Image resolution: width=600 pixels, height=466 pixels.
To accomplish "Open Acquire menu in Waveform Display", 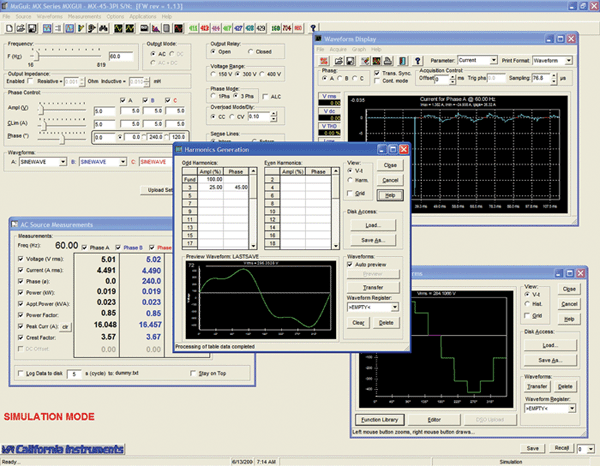I will 338,50.
